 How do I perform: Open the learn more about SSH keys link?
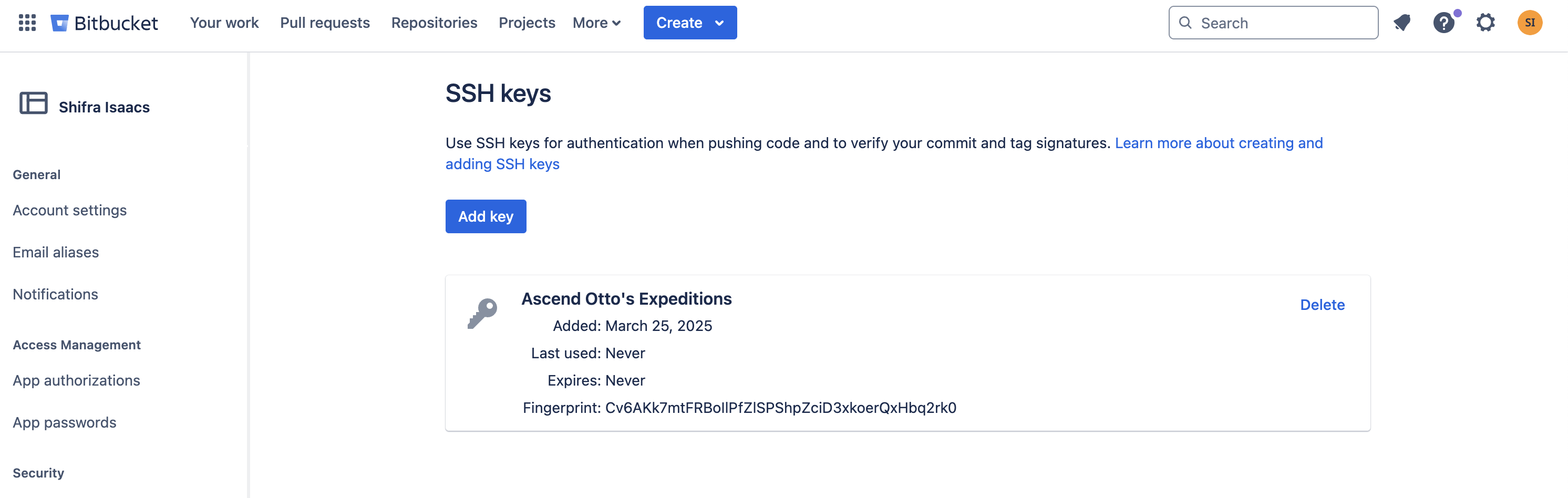tap(1218, 143)
